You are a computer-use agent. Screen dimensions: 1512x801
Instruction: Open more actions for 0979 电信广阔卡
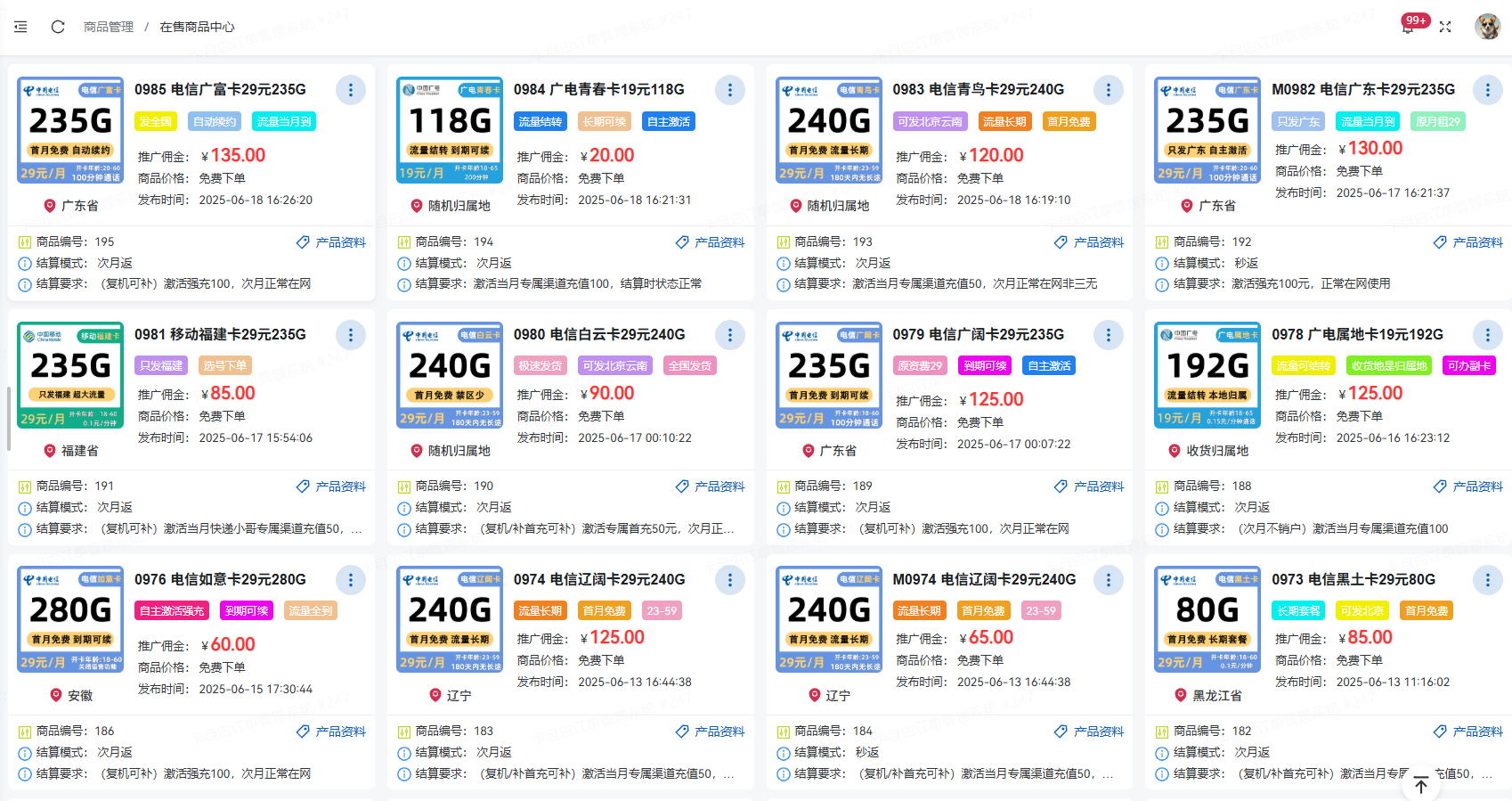click(x=1108, y=335)
